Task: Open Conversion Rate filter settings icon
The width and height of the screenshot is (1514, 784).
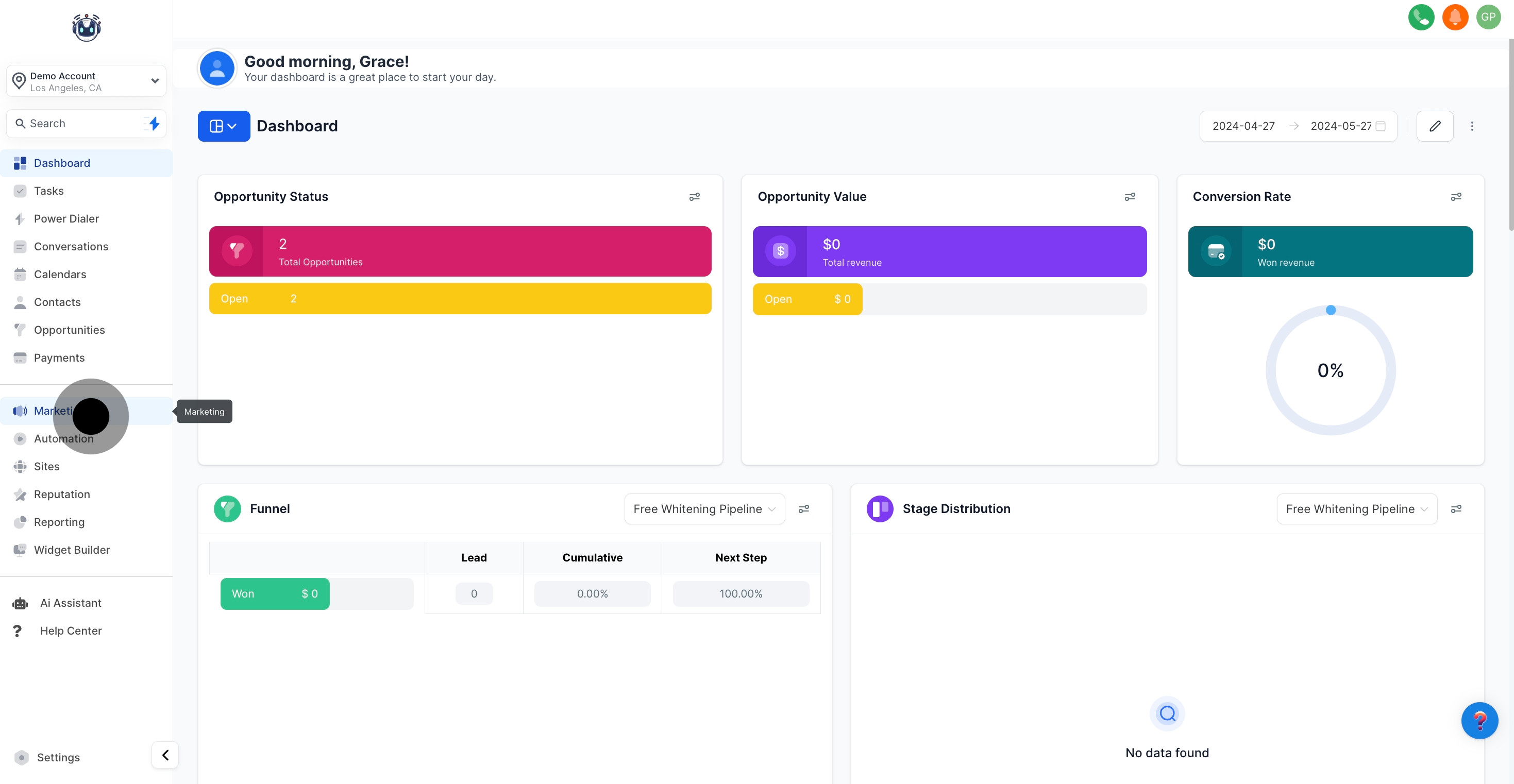Action: (1456, 196)
